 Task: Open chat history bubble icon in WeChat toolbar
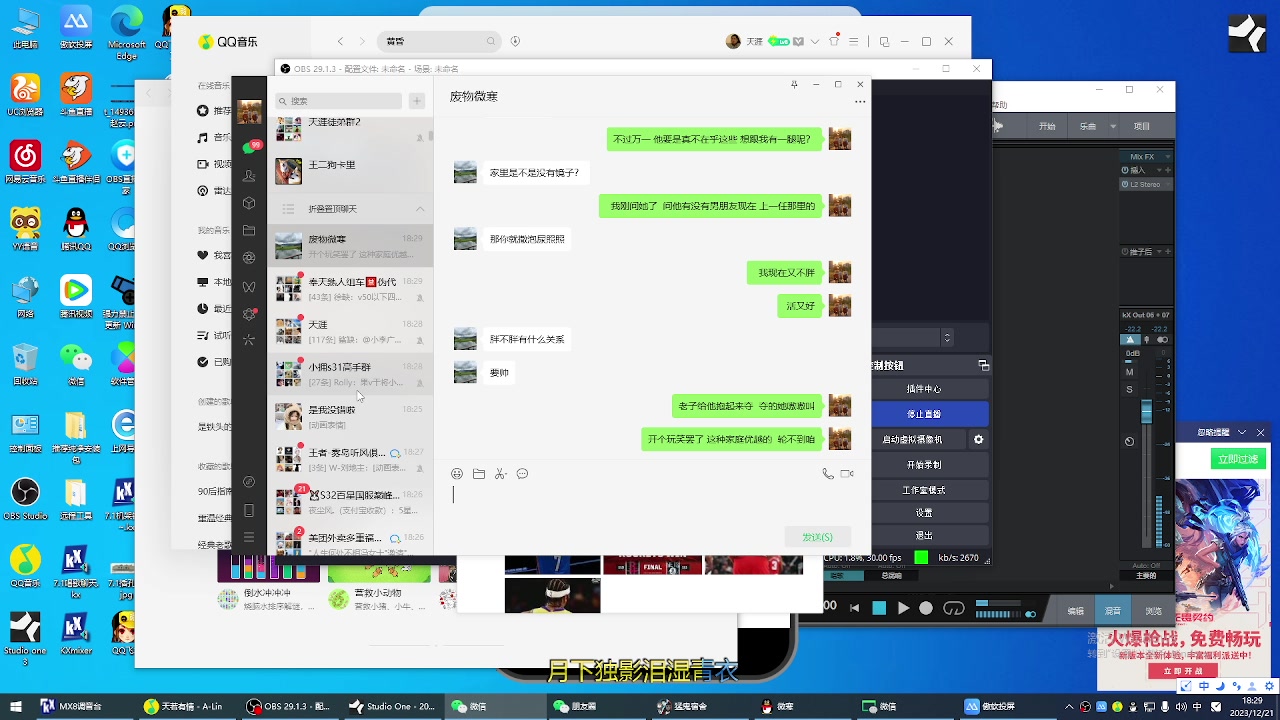(x=522, y=474)
